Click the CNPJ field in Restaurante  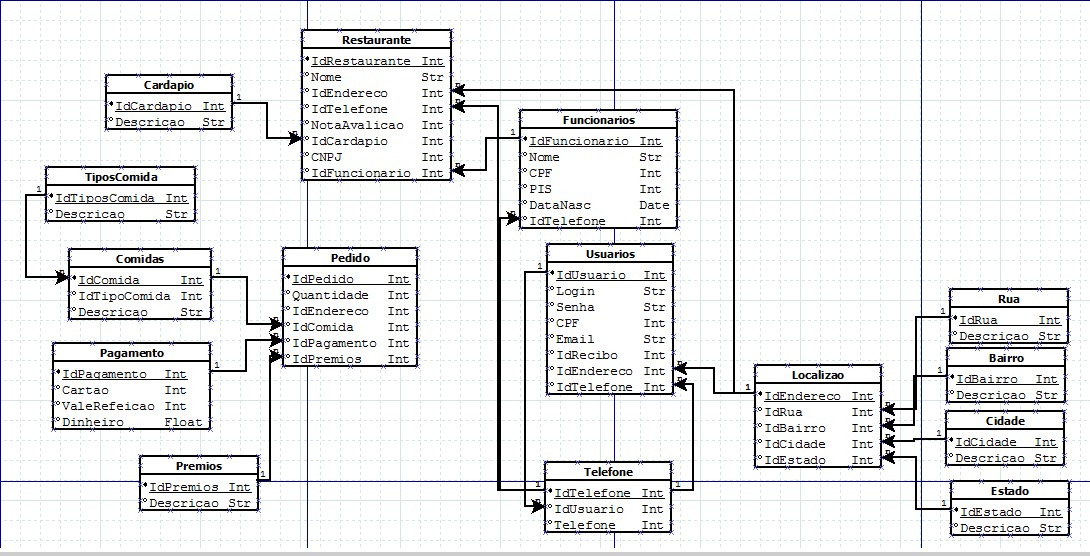tap(326, 157)
